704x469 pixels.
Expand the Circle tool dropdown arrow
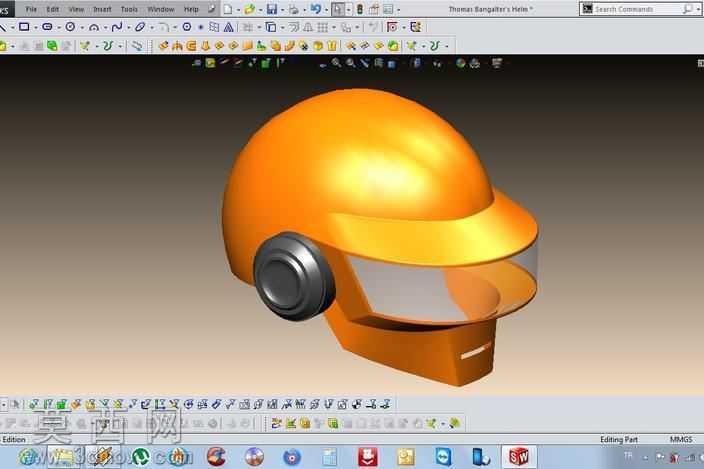82,28
